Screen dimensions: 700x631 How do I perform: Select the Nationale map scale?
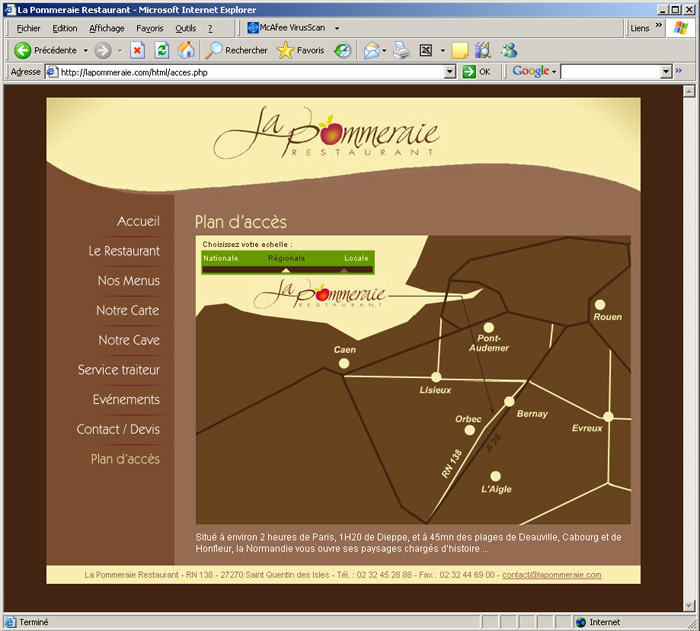point(220,258)
